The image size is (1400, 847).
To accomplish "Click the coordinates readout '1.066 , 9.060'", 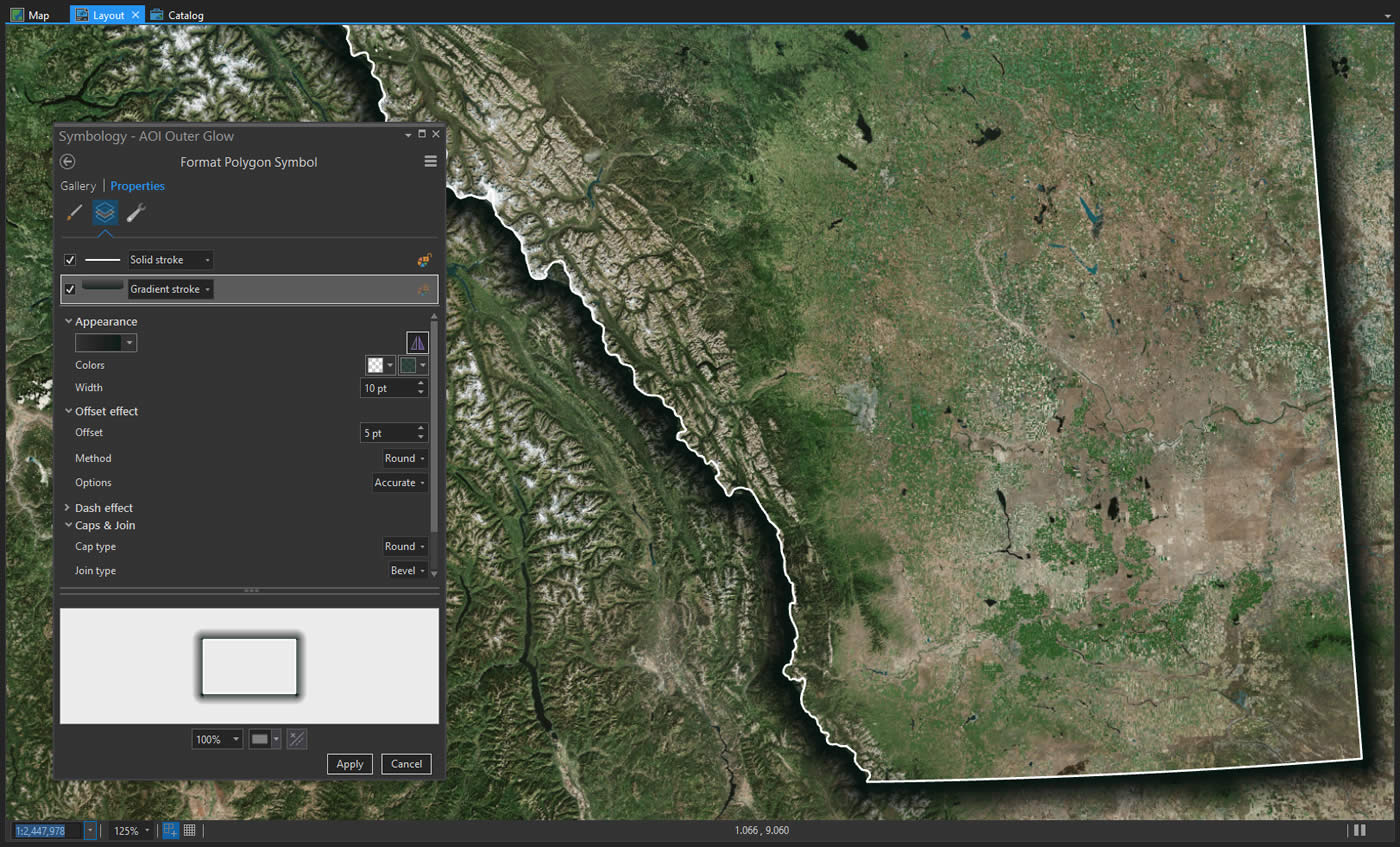I will point(762,831).
